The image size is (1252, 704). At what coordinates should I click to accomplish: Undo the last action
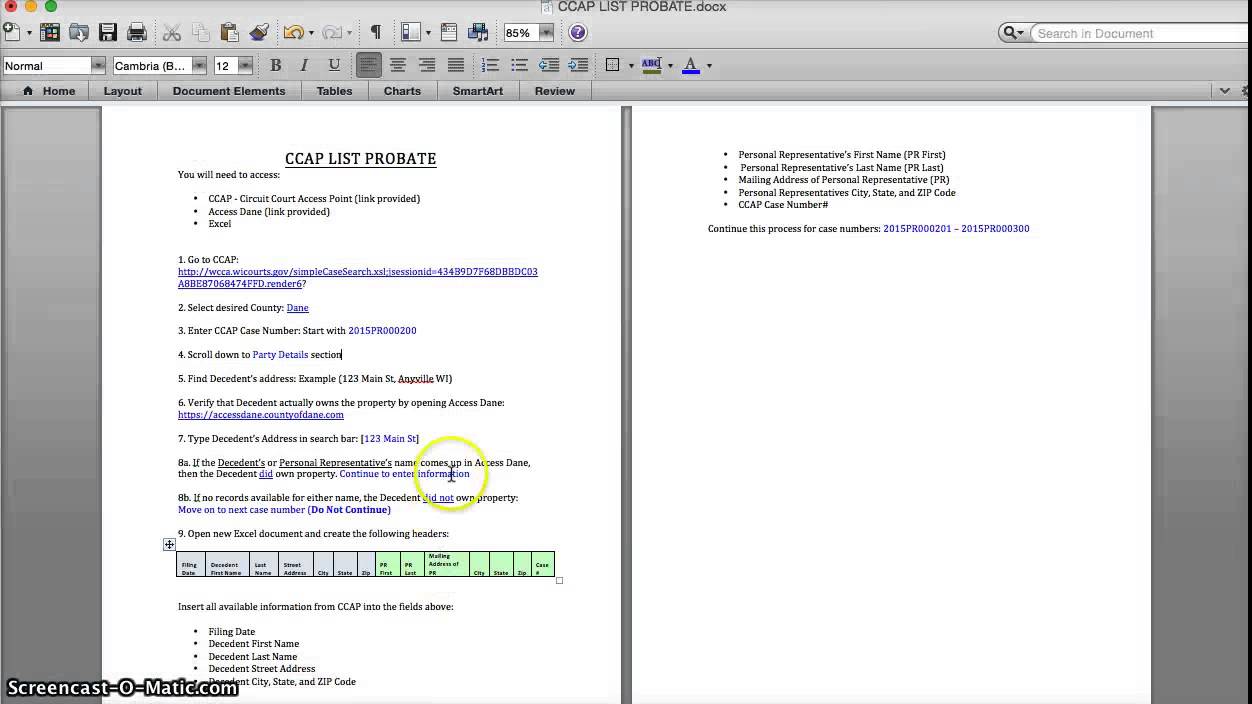pyautogui.click(x=292, y=32)
